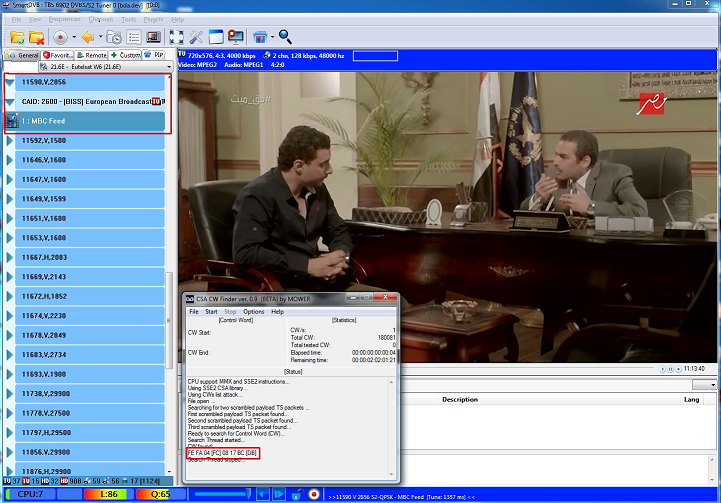Select the 11856,V,29900 transponder row
721x503 pixels.
(90, 452)
